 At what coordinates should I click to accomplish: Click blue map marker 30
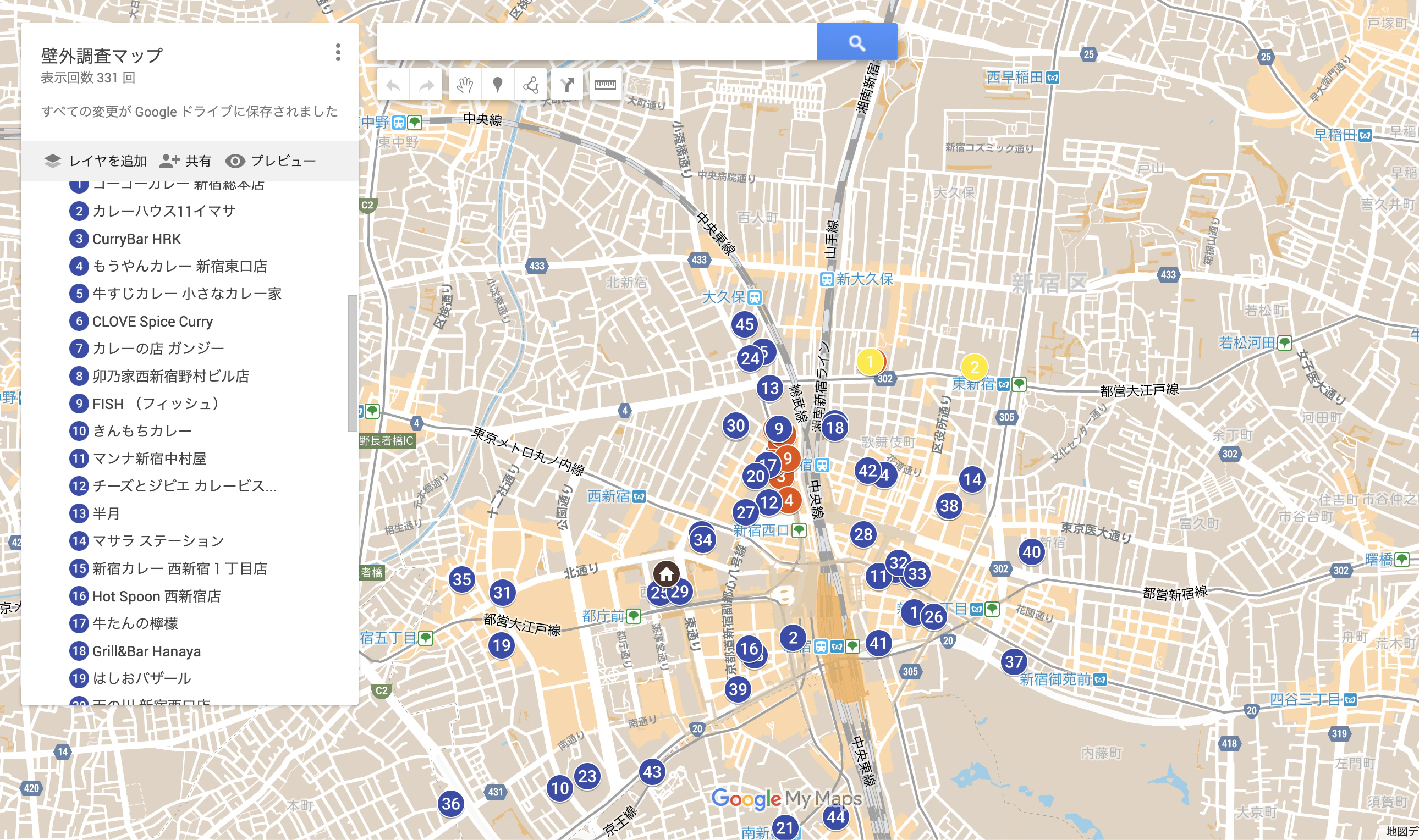[x=735, y=425]
